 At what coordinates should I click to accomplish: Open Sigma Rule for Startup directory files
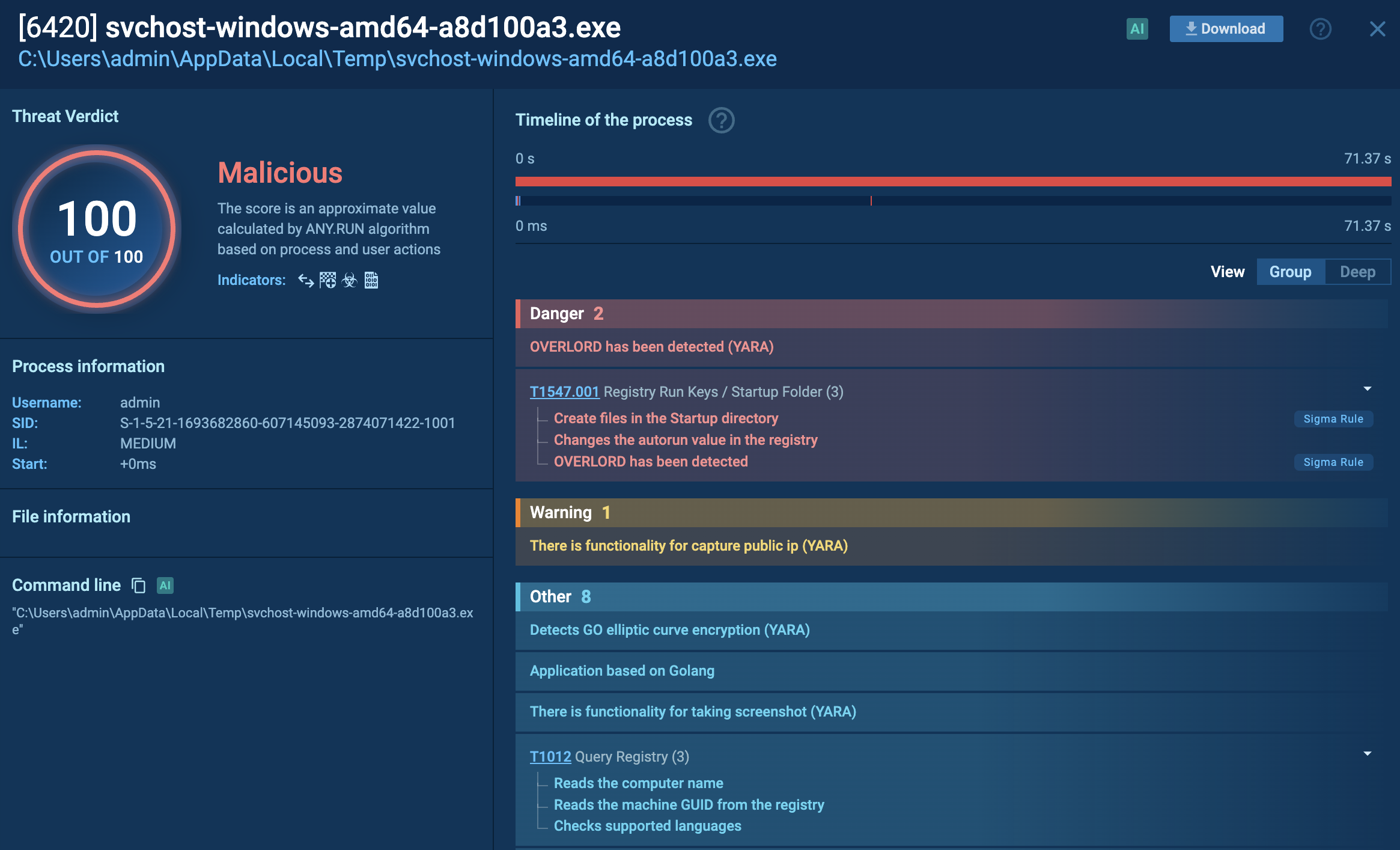coord(1333,419)
